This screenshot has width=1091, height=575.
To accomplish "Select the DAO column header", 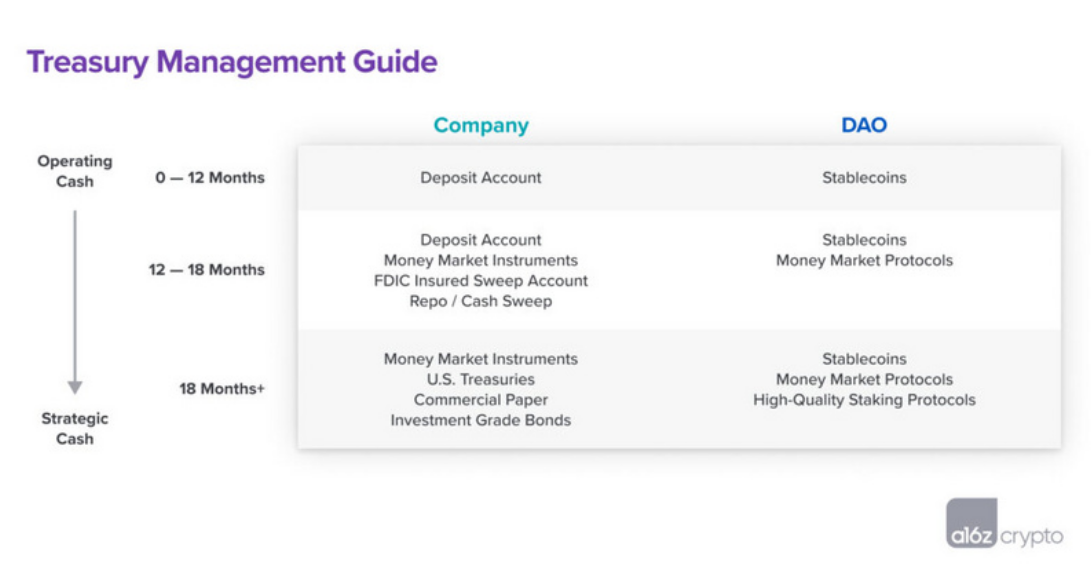I will [x=864, y=125].
